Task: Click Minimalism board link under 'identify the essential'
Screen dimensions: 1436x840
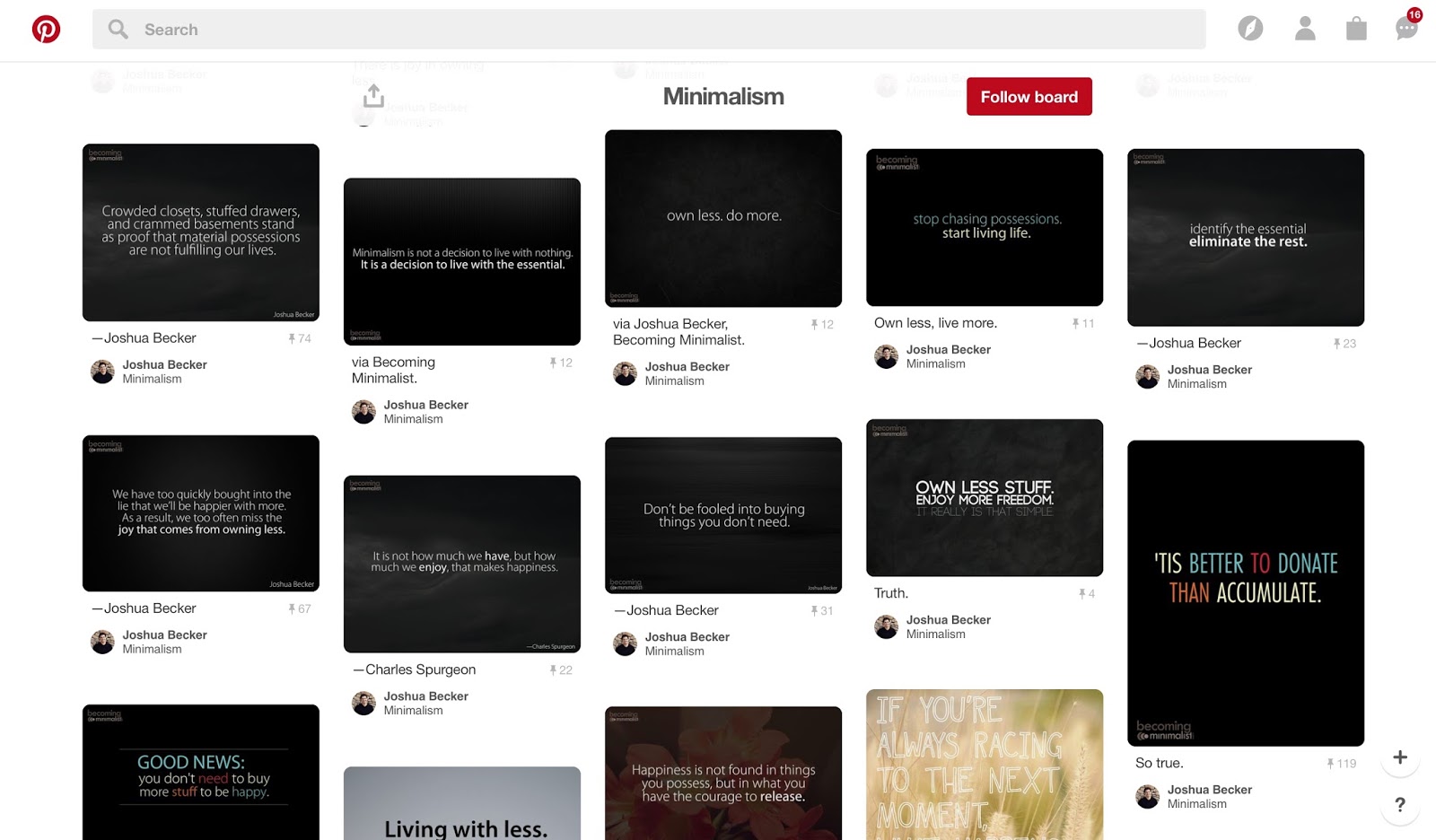Action: tap(1196, 384)
